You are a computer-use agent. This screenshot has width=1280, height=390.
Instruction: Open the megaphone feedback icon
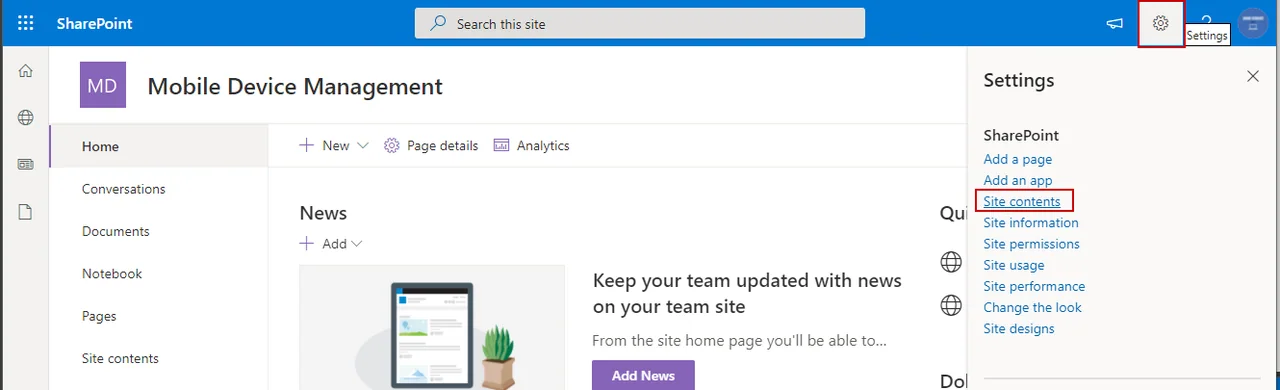coord(1115,23)
